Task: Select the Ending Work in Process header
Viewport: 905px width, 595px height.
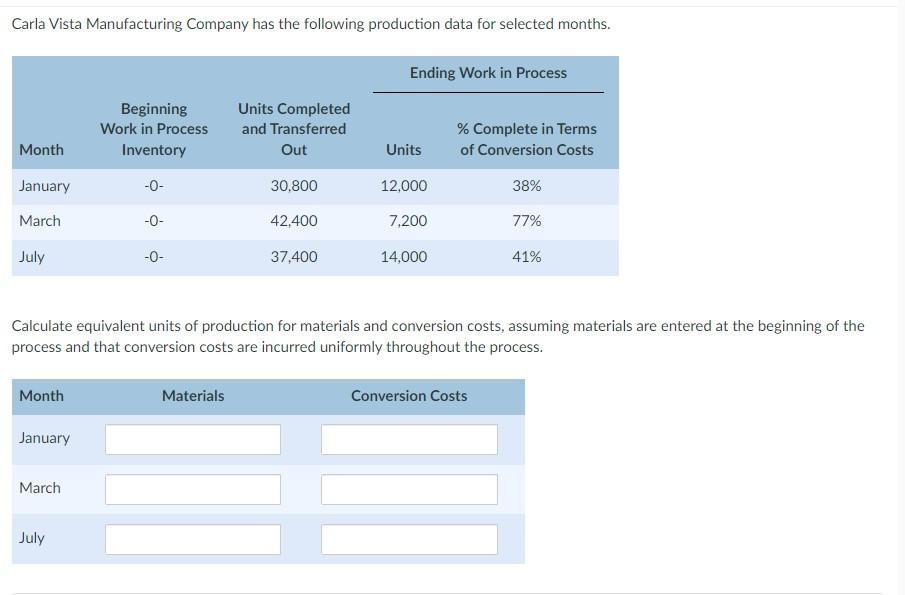Action: pyautogui.click(x=487, y=72)
